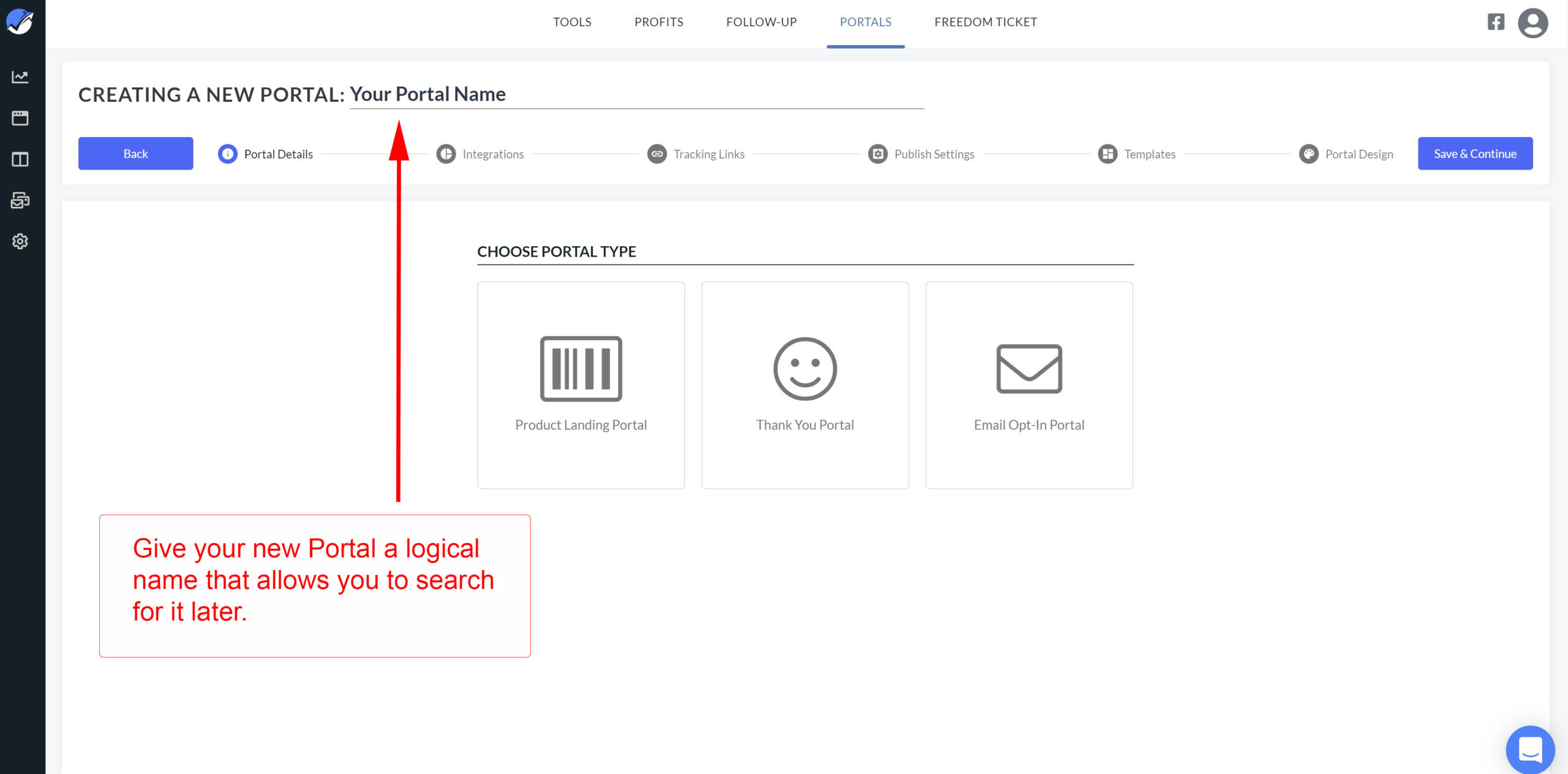The width and height of the screenshot is (1568, 774).
Task: Select the Product Landing Portal type
Action: tap(581, 385)
